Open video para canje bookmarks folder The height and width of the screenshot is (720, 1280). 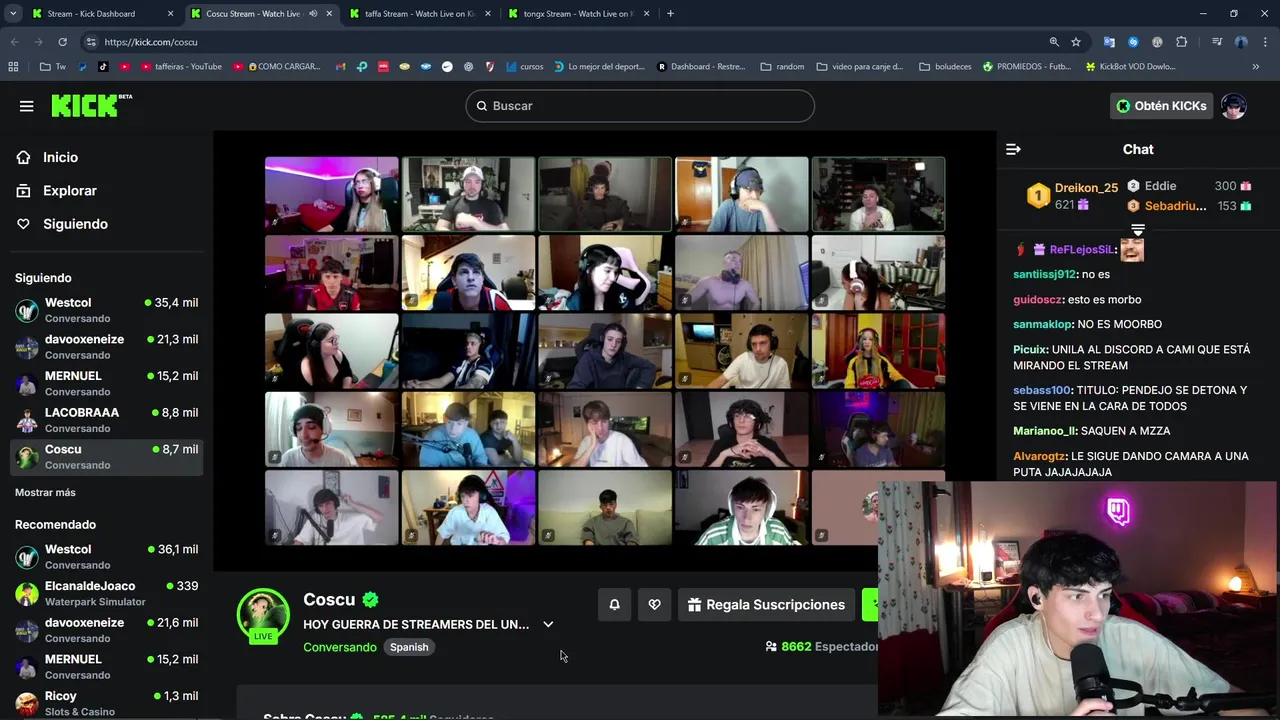[x=860, y=67]
